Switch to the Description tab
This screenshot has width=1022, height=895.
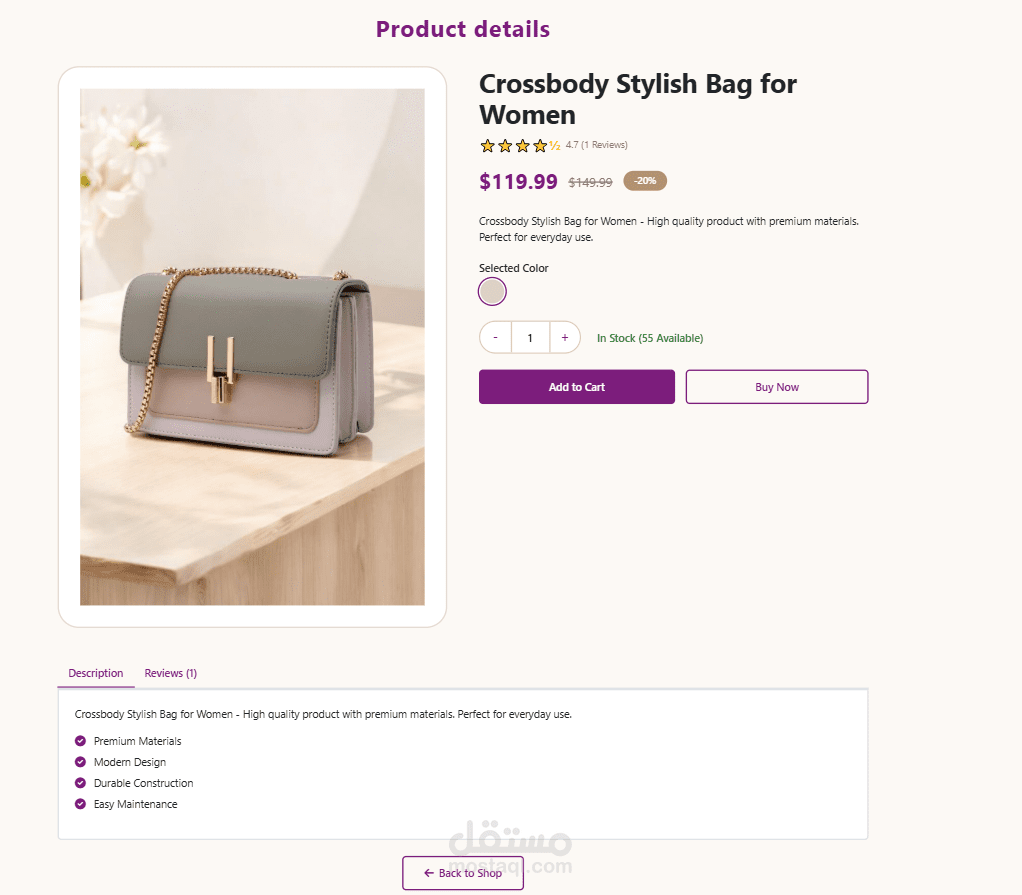point(96,673)
